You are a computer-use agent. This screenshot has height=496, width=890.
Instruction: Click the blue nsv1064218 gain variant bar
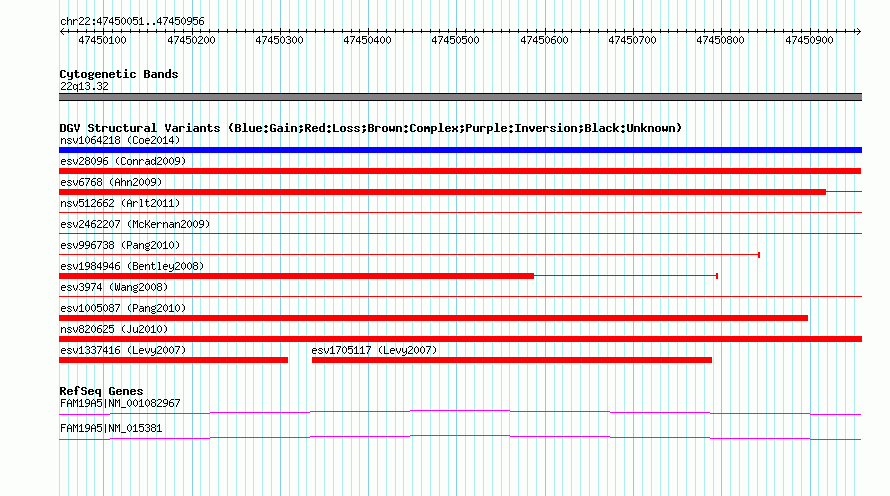pos(460,150)
